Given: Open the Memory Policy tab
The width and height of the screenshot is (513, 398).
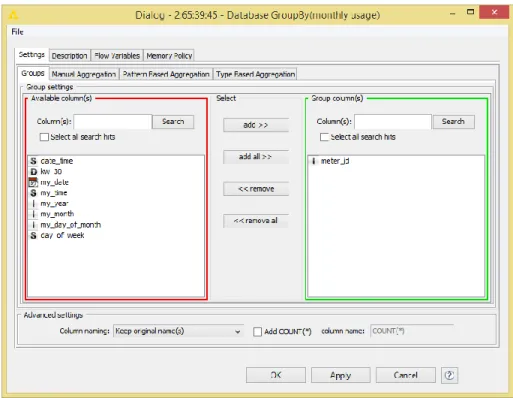Looking at the screenshot, I should click(169, 56).
